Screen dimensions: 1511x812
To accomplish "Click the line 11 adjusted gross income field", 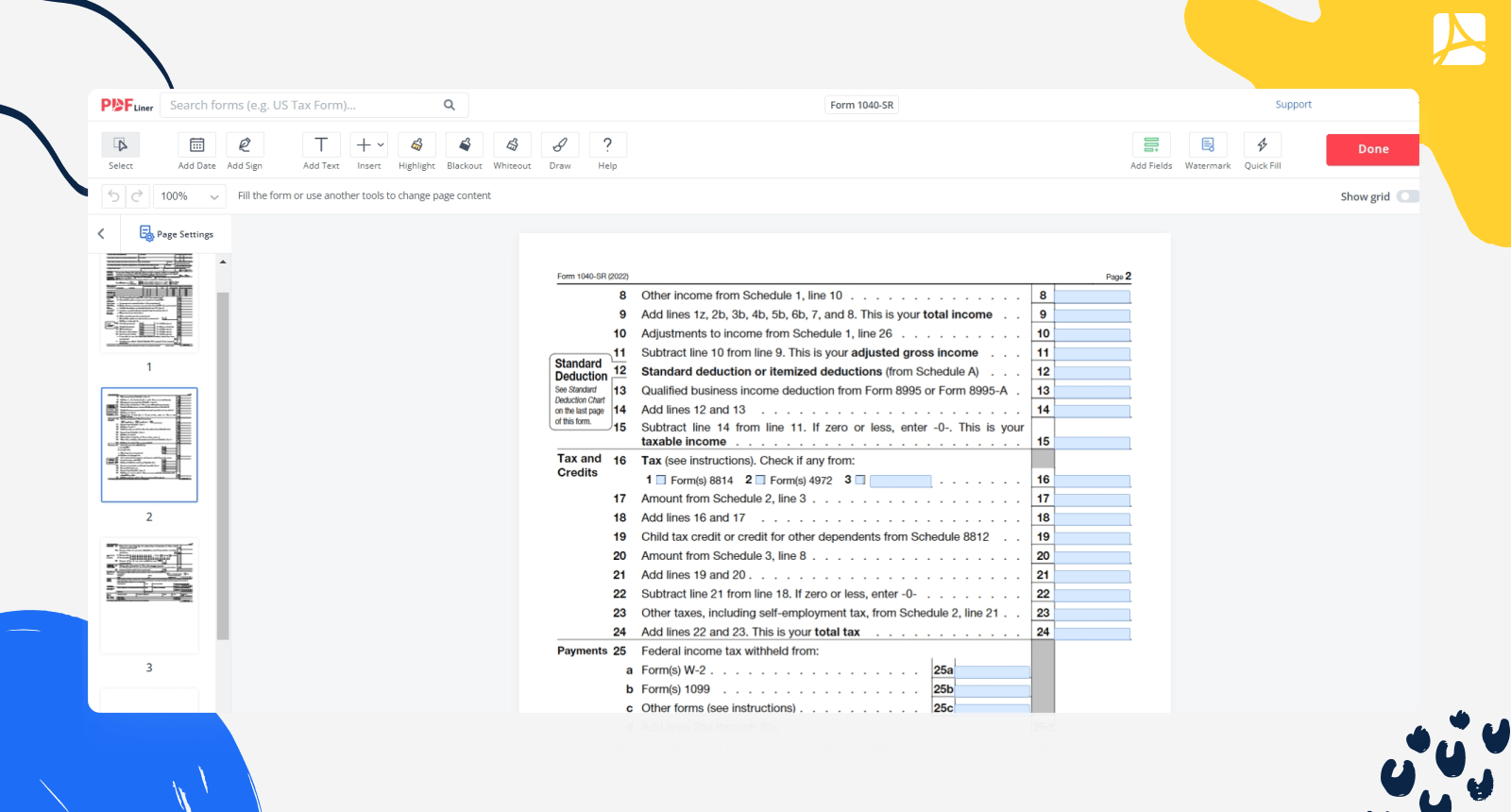I will point(1092,354).
